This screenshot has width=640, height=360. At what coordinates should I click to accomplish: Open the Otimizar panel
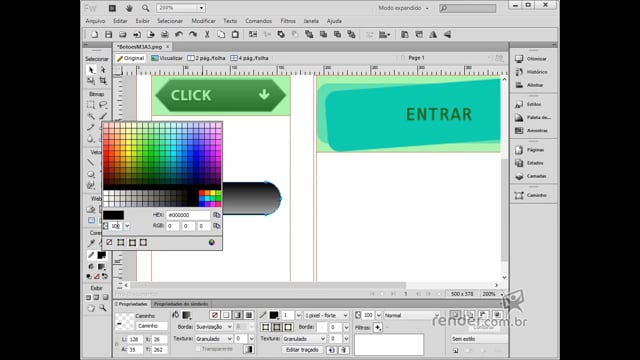point(531,59)
